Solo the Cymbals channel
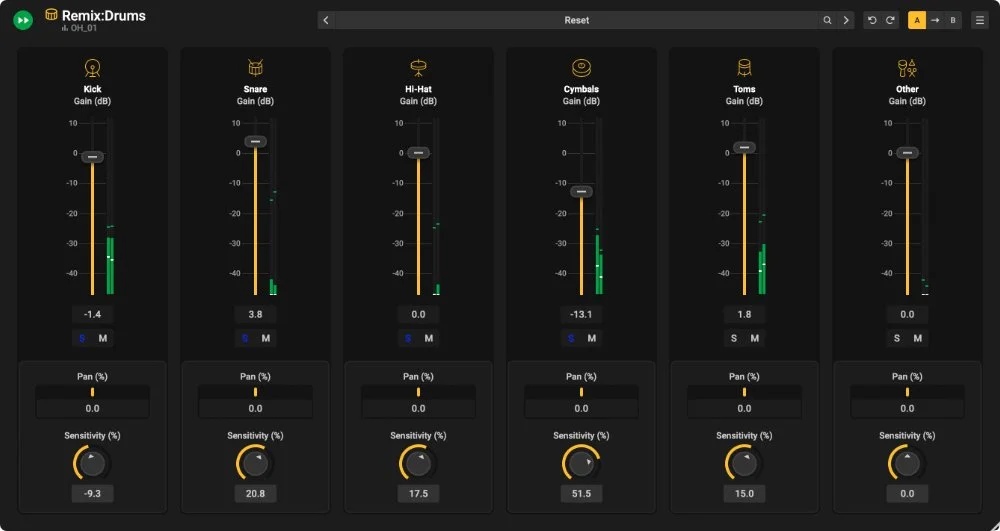The height and width of the screenshot is (531, 1000). pyautogui.click(x=571, y=338)
